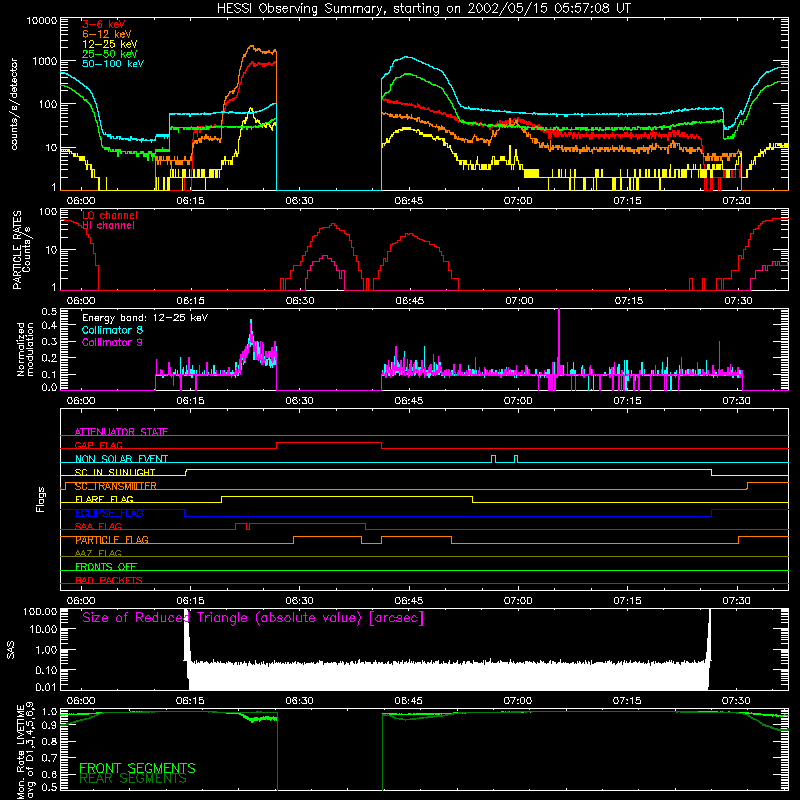This screenshot has height=800, width=800.
Task: Click the 12-25 keV legend label
Action: (x=109, y=44)
